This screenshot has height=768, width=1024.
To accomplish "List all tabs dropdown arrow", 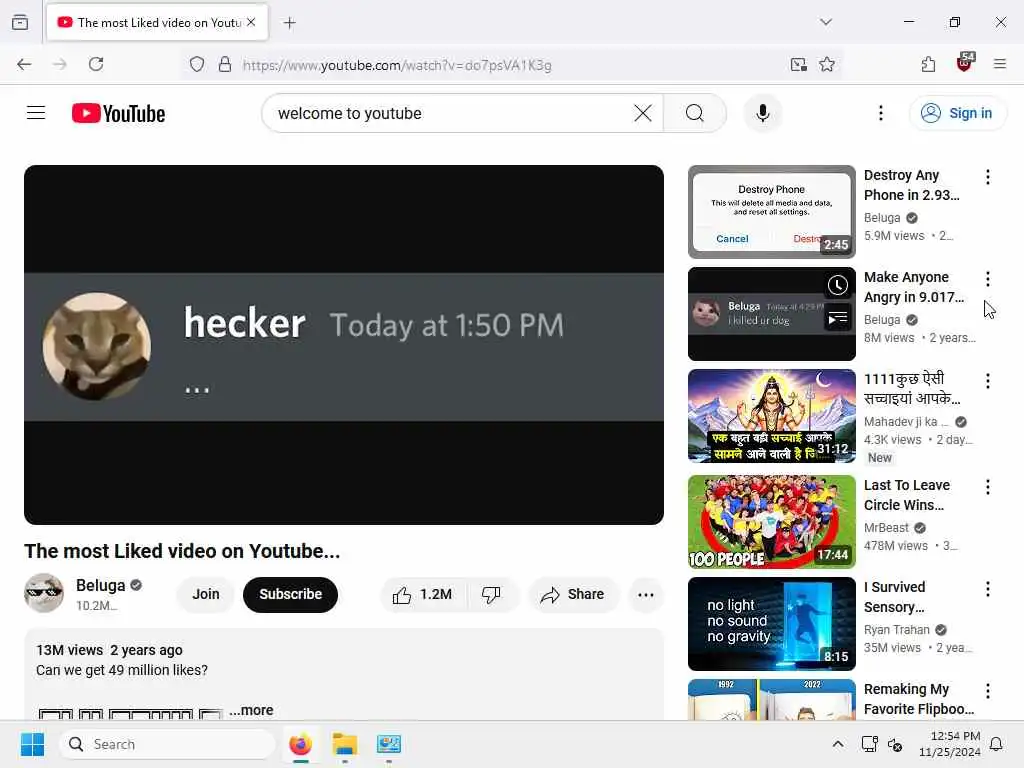I will coord(825,22).
